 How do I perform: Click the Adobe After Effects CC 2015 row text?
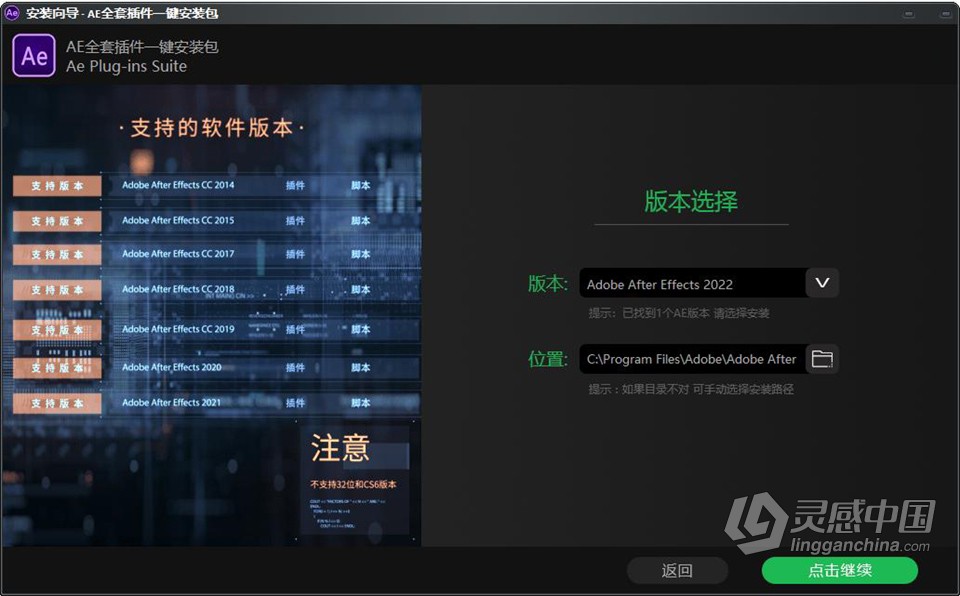178,221
